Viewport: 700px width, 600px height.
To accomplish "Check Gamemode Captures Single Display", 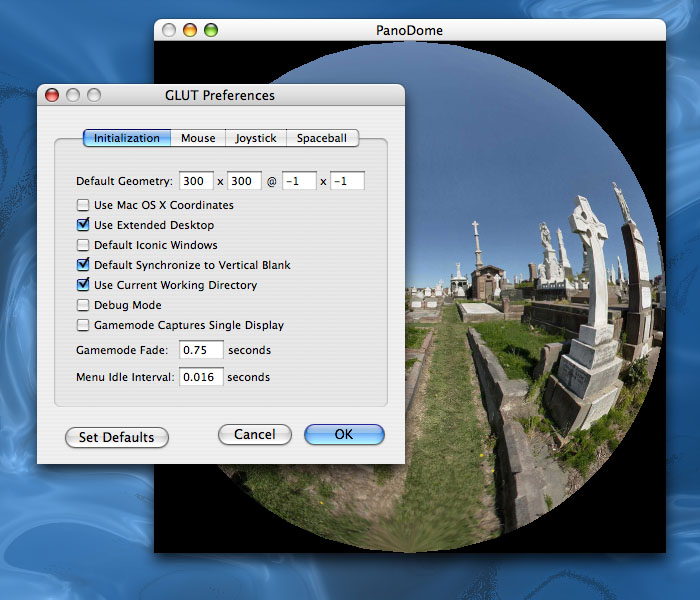I will pos(83,325).
